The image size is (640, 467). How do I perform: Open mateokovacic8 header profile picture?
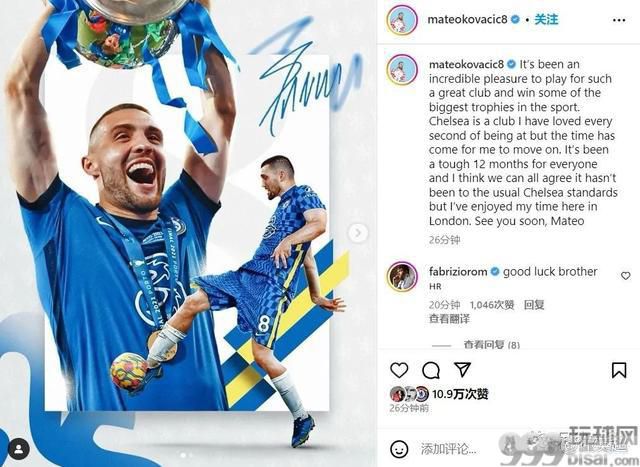click(402, 20)
